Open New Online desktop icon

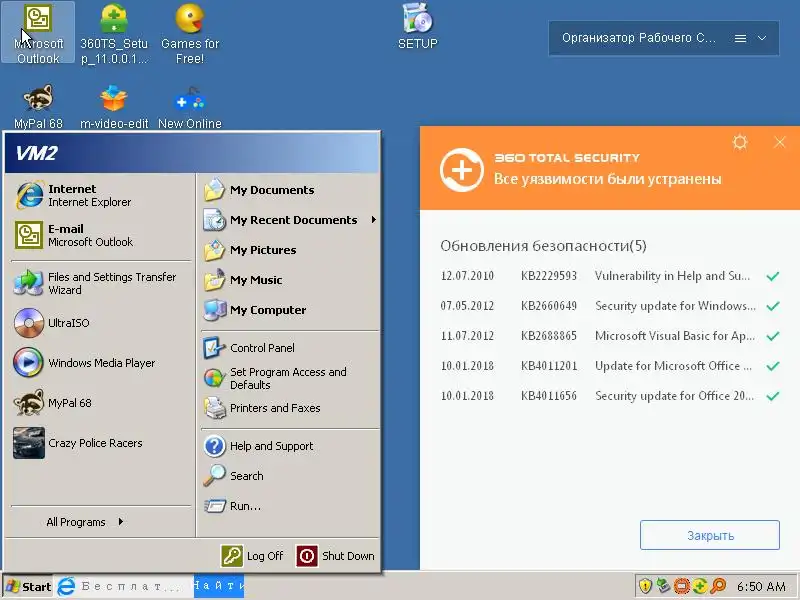[x=190, y=106]
